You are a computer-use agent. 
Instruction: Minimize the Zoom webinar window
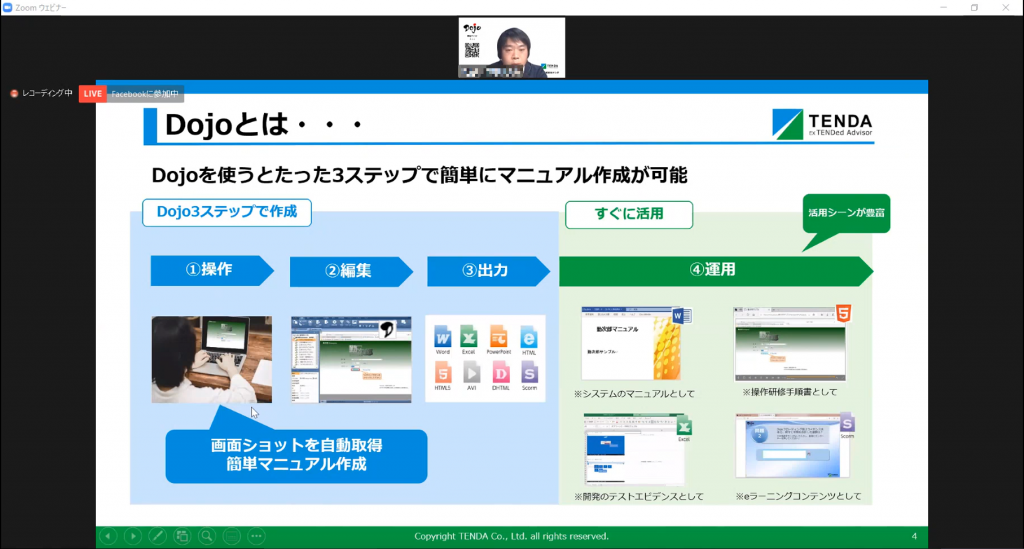tap(943, 7)
